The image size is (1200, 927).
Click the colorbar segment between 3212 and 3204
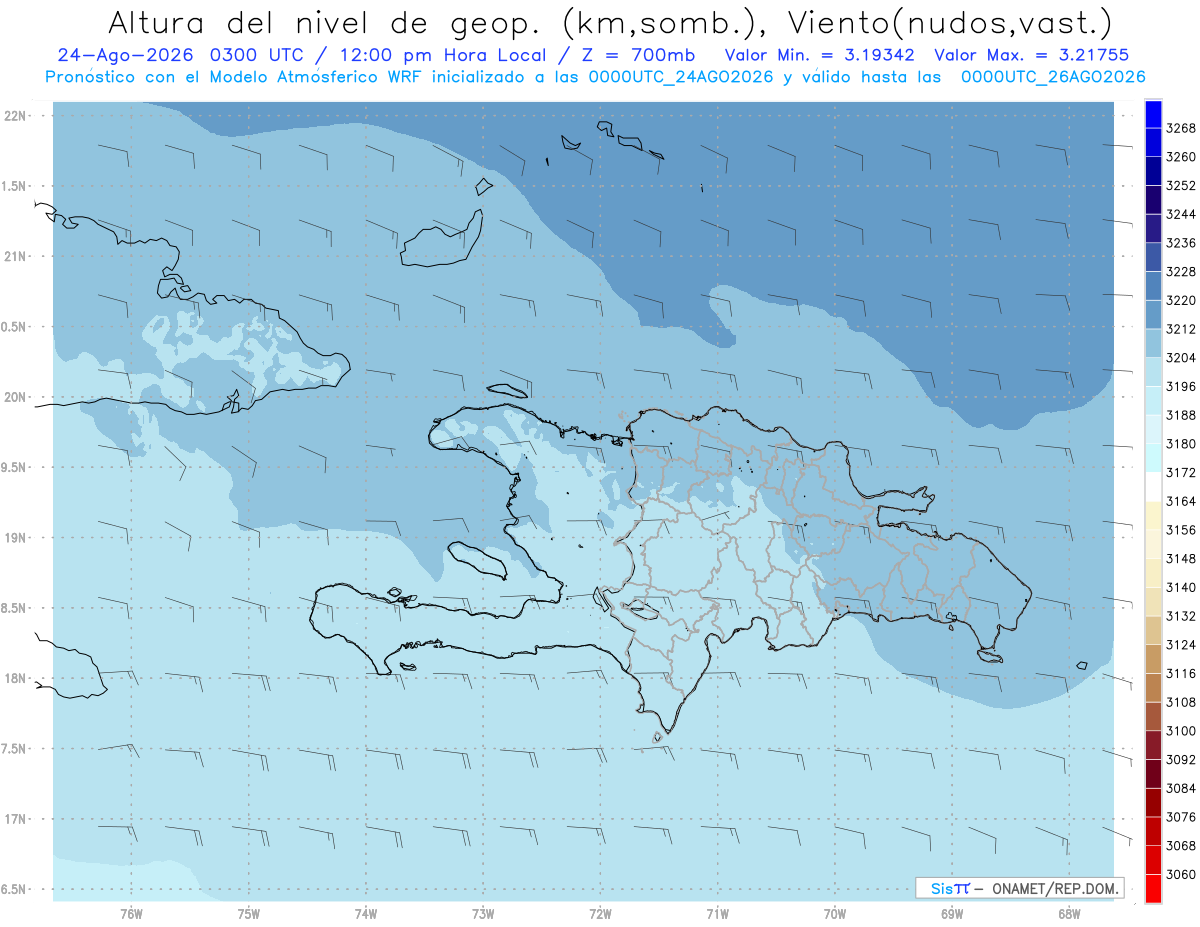click(x=1152, y=343)
